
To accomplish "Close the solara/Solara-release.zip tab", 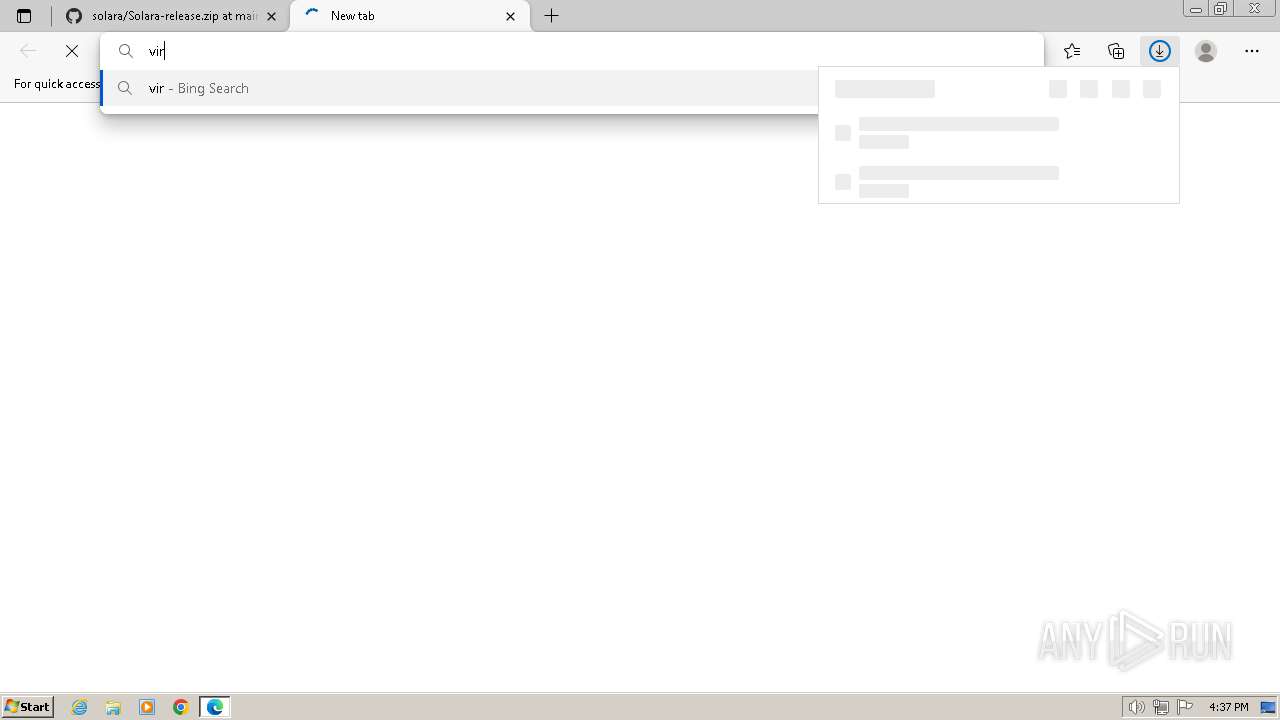I will pyautogui.click(x=271, y=16).
